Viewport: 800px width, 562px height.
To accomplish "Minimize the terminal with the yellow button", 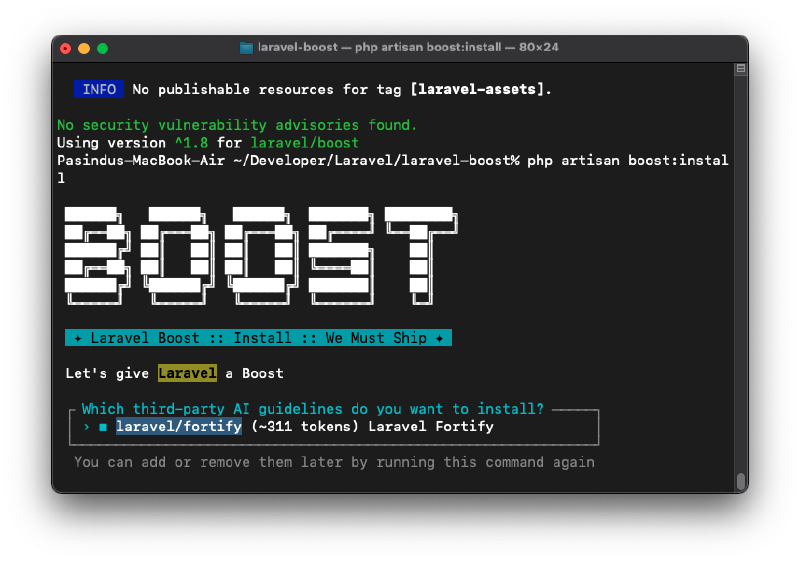I will point(84,48).
